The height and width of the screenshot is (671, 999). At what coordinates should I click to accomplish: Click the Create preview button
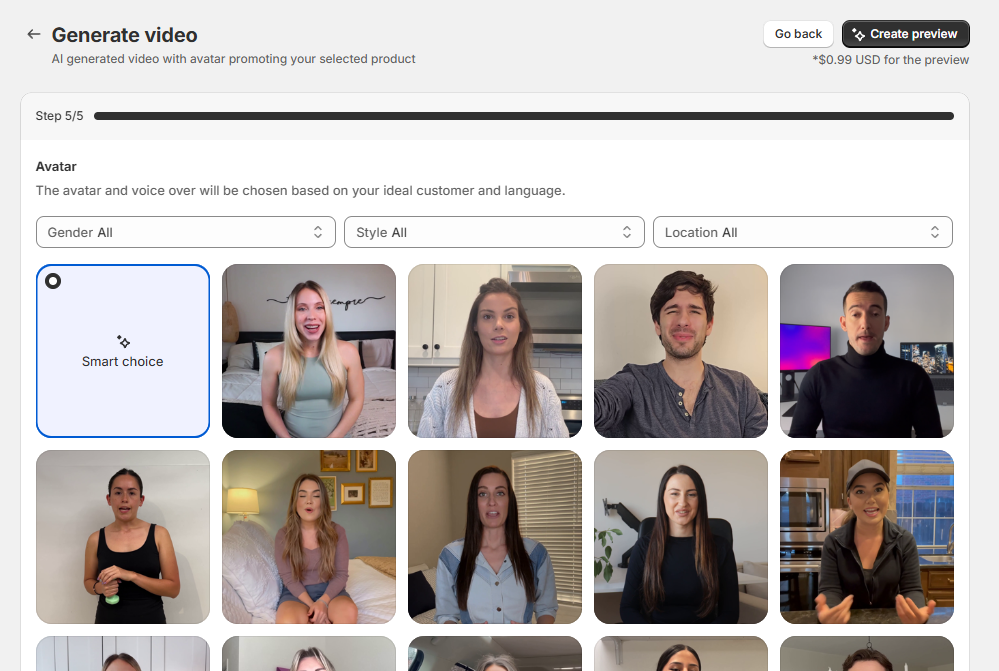pyautogui.click(x=905, y=33)
